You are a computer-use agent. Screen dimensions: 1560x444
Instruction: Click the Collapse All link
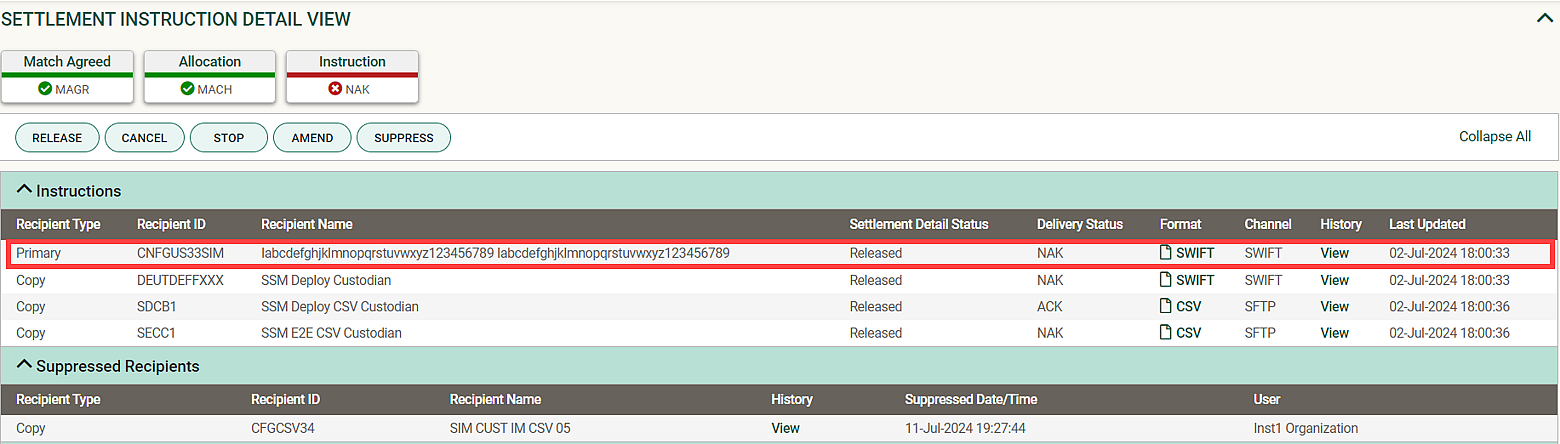point(1494,136)
